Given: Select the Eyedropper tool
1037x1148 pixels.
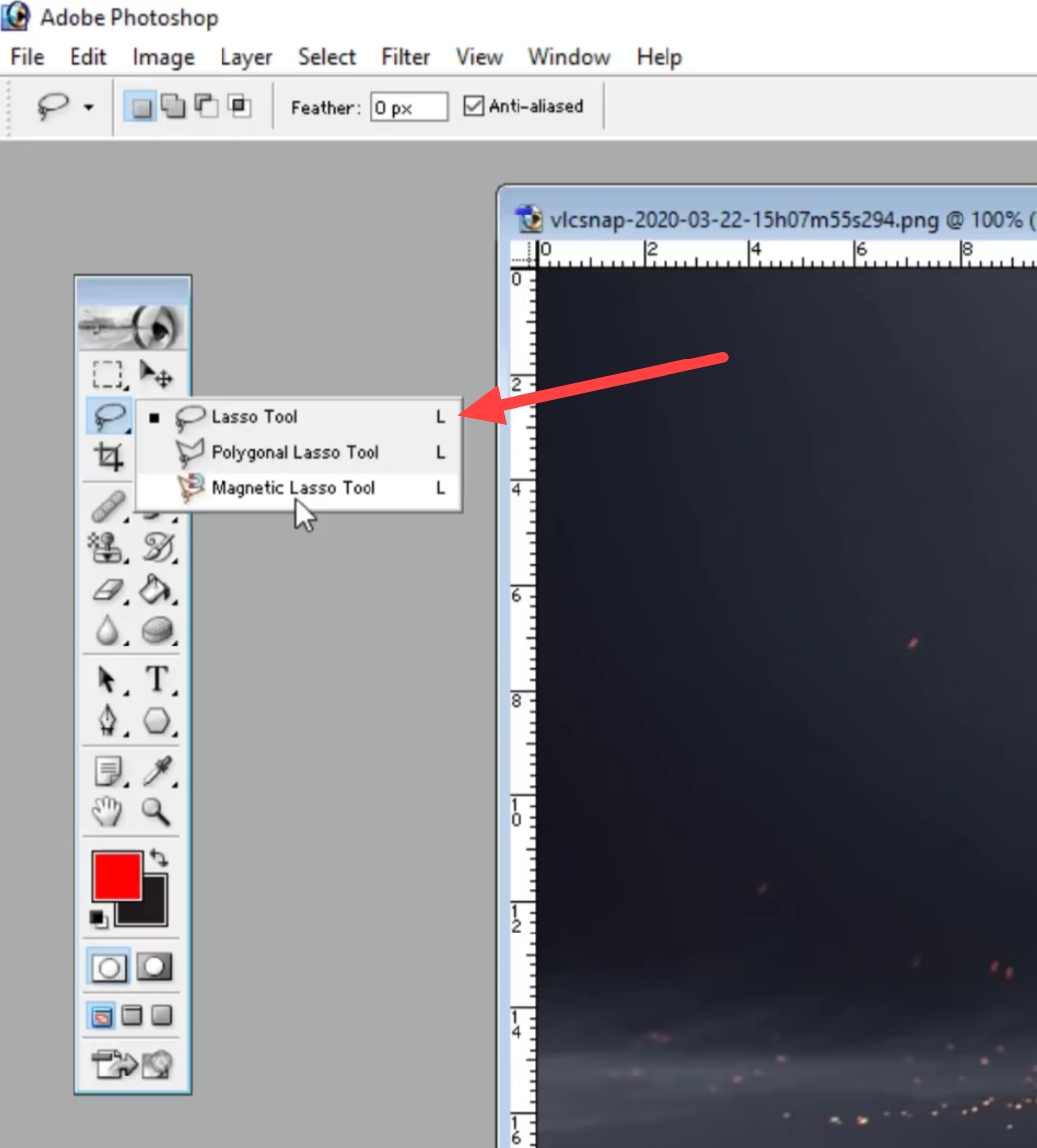Looking at the screenshot, I should coord(157,771).
